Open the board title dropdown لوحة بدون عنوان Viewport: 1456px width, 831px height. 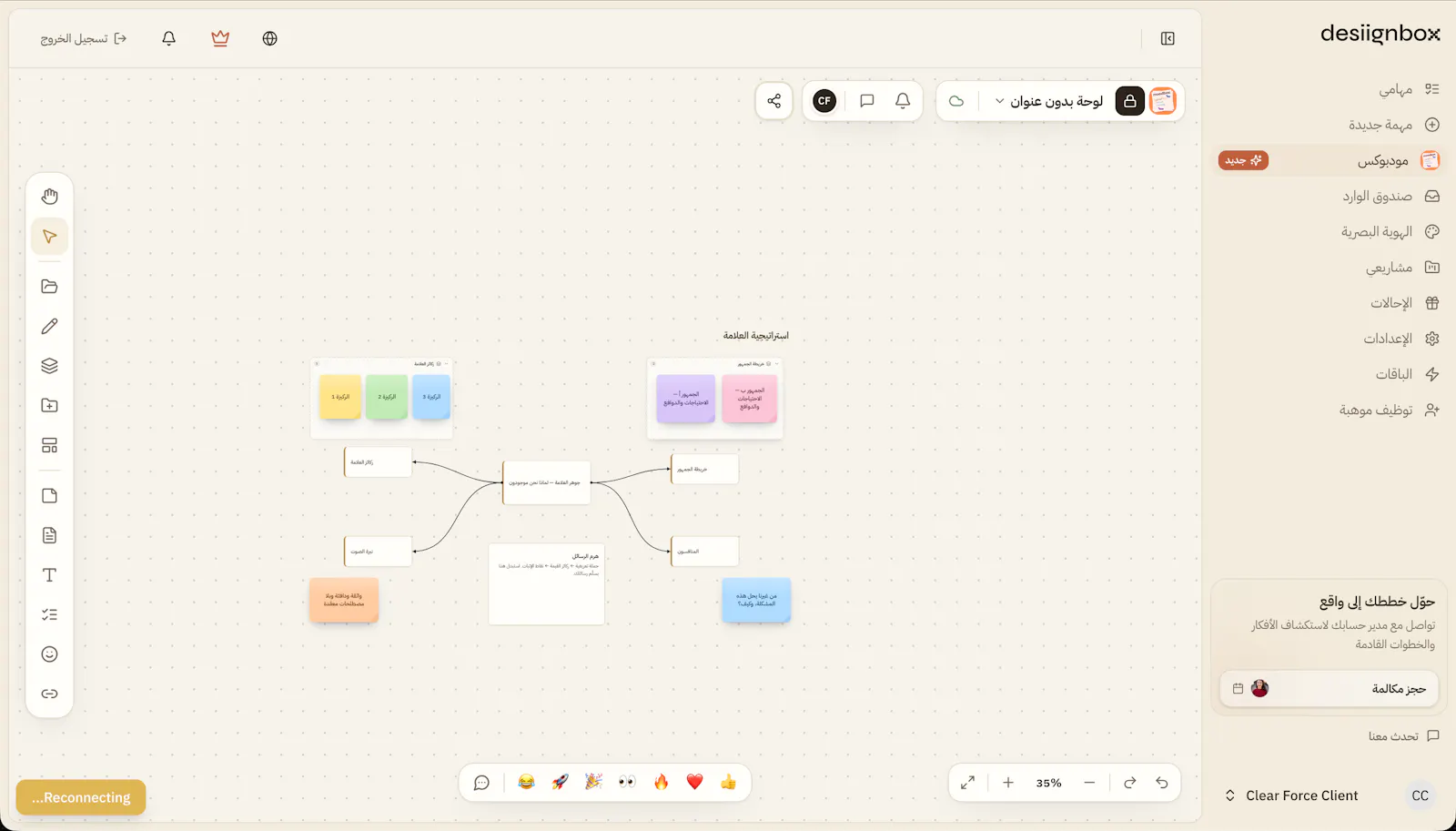point(1048,101)
